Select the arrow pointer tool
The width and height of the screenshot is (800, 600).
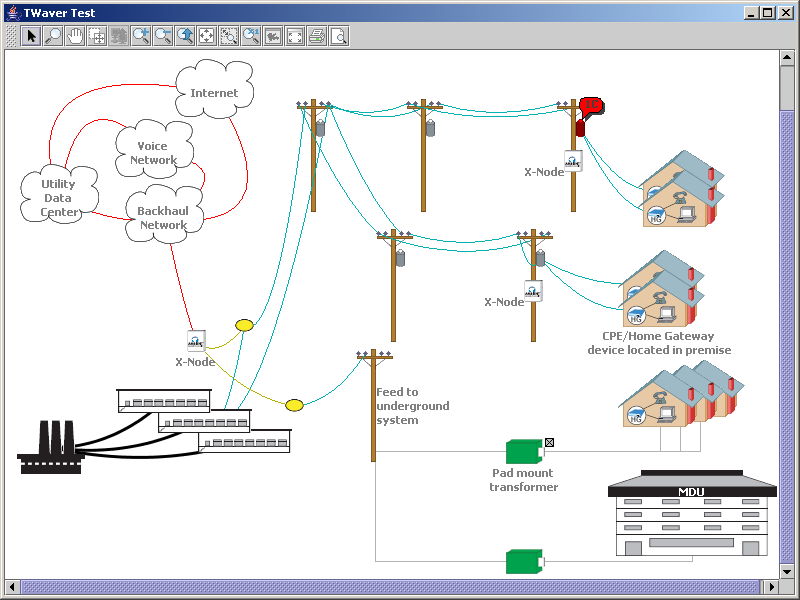pyautogui.click(x=31, y=36)
